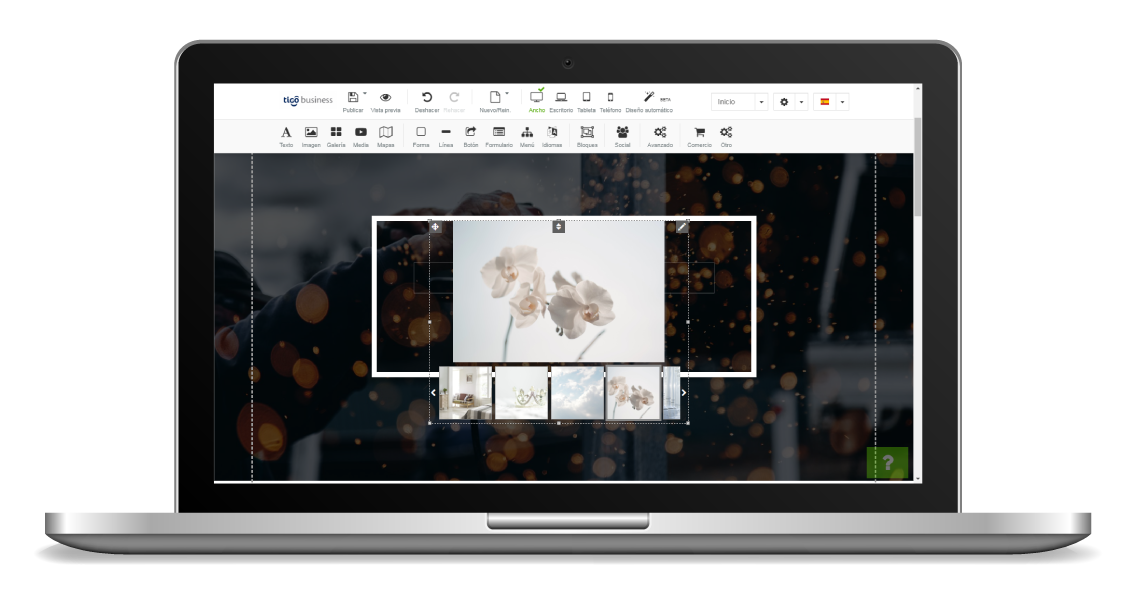
Task: Select the Texto tool
Action: point(286,135)
